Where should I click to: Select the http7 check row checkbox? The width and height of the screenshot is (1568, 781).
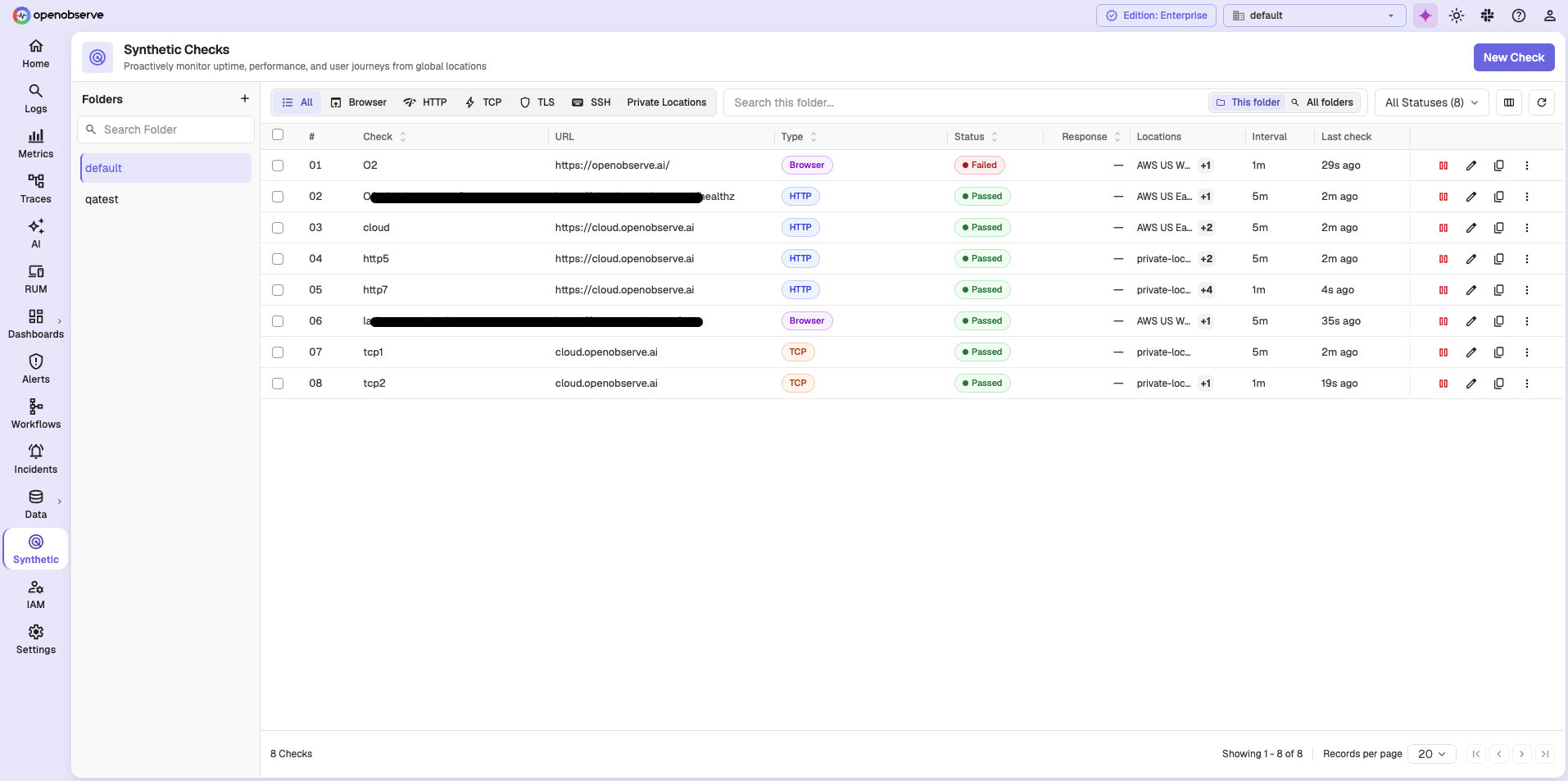pyautogui.click(x=278, y=290)
